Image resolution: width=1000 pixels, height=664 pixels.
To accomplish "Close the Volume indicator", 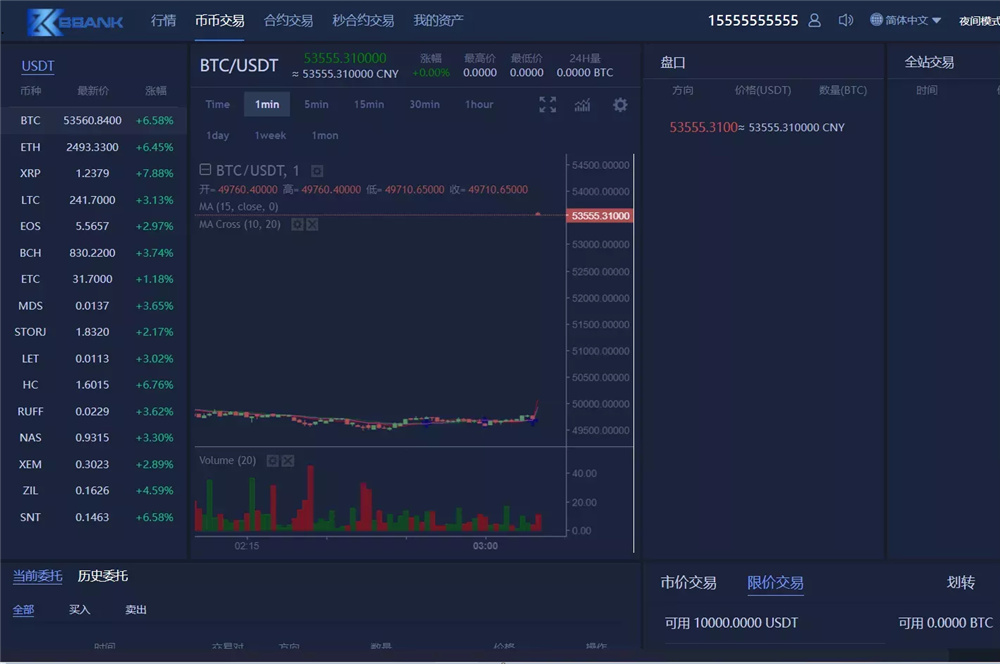I will point(288,461).
